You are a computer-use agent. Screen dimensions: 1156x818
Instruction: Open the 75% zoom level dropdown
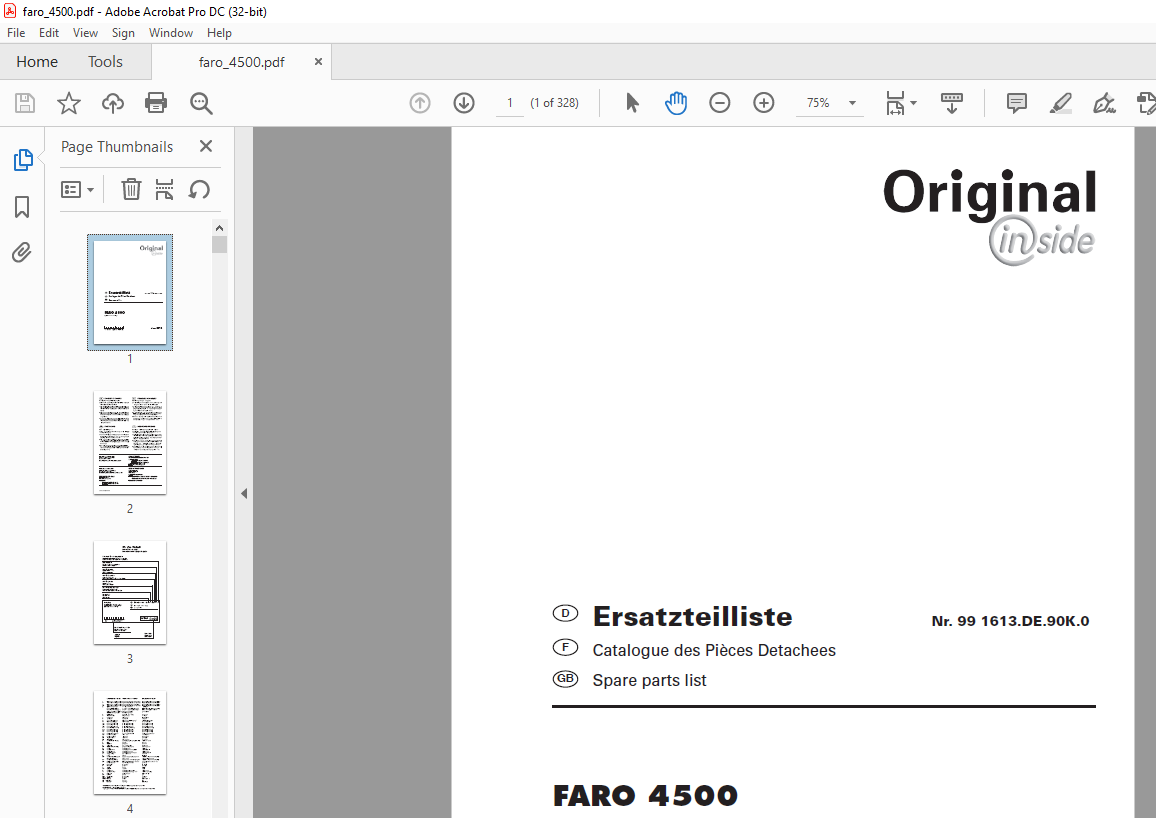(852, 103)
